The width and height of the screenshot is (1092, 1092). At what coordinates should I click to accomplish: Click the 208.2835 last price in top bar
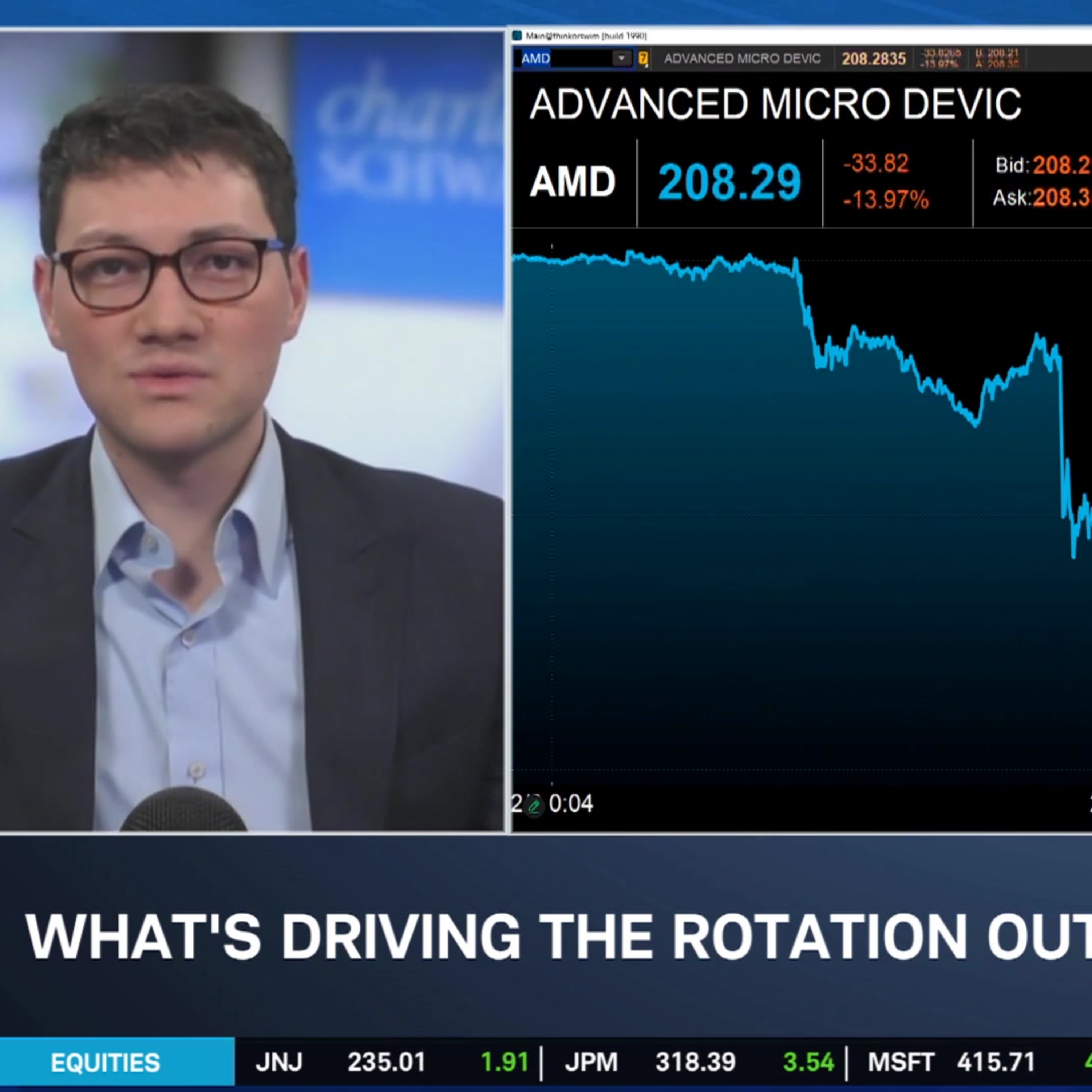point(873,59)
